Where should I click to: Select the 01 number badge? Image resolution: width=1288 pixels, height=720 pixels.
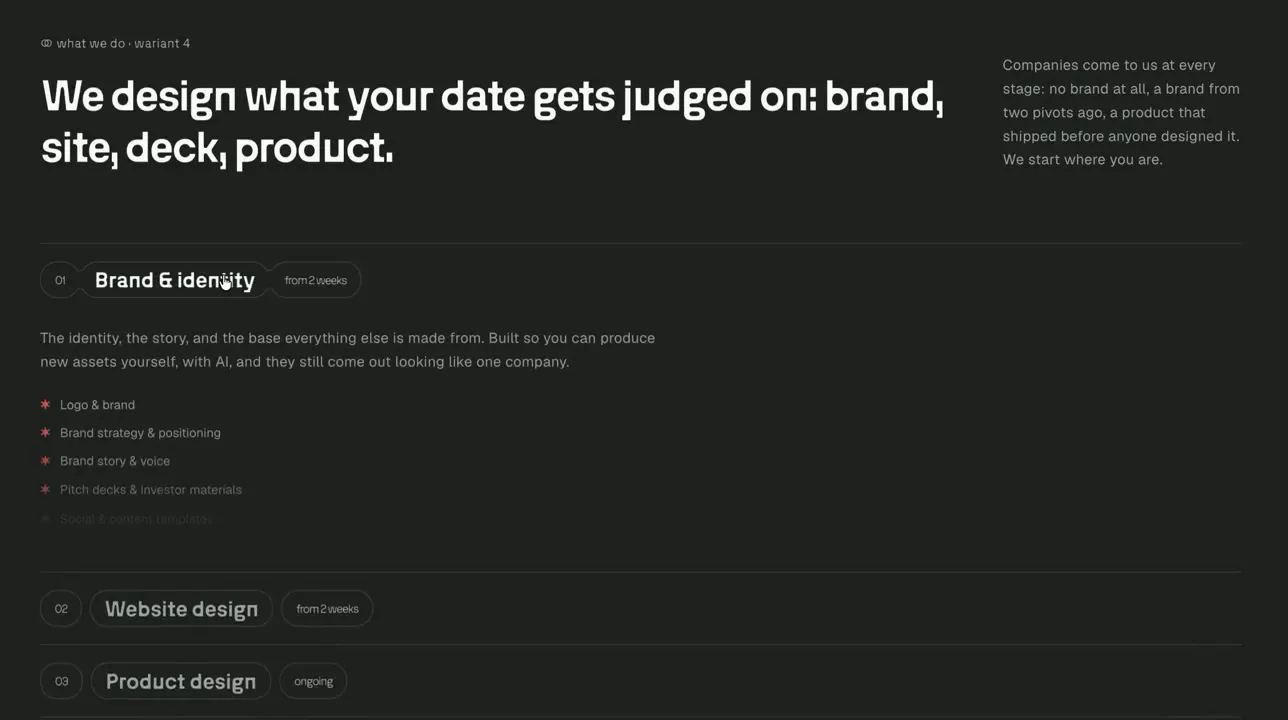coord(60,280)
